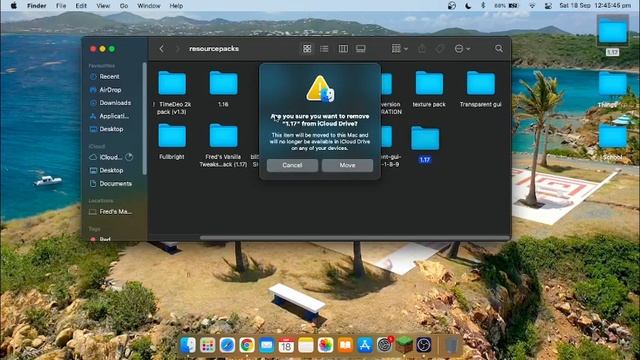This screenshot has height=360, width=640.
Task: Open Launchpad from the Dock
Action: (207, 345)
